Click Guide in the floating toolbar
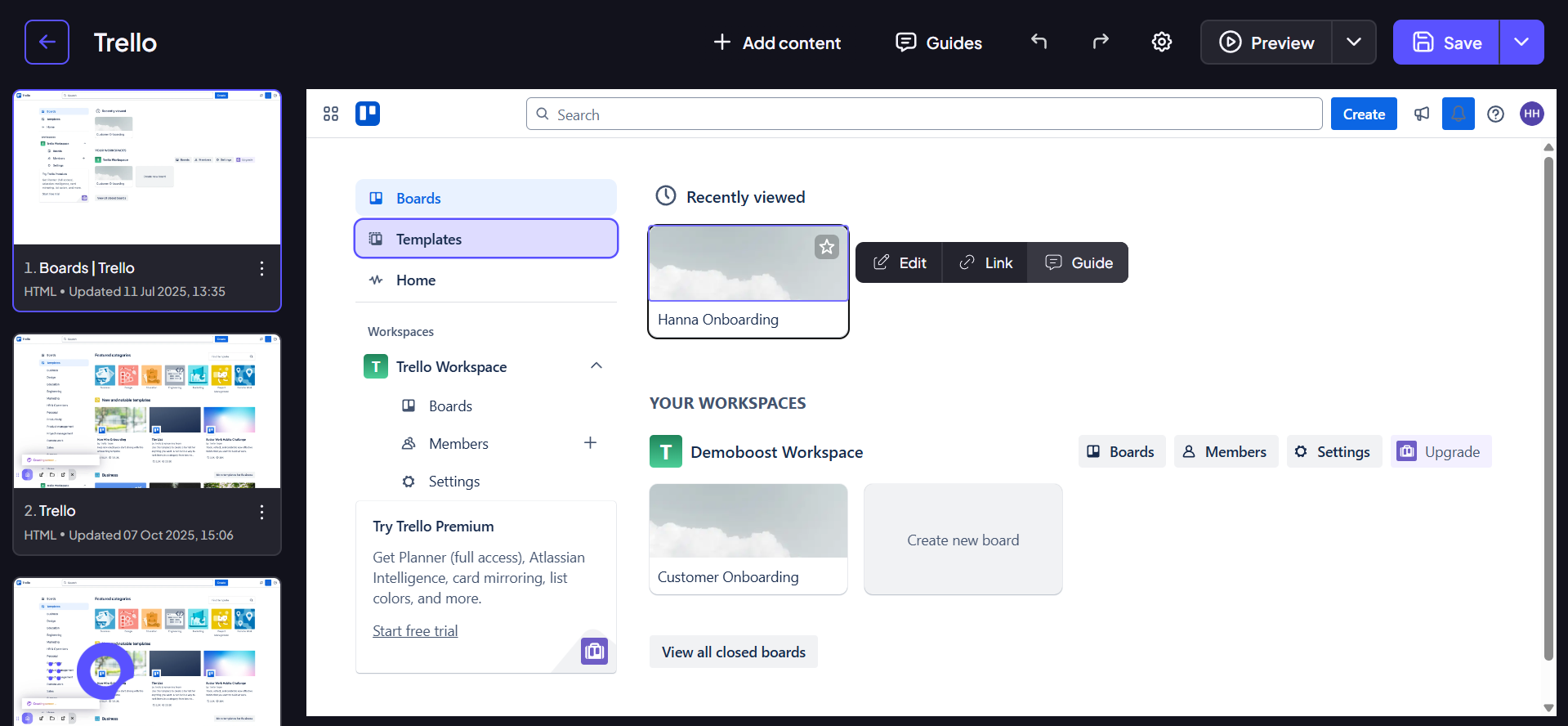The height and width of the screenshot is (726, 1568). tap(1079, 262)
